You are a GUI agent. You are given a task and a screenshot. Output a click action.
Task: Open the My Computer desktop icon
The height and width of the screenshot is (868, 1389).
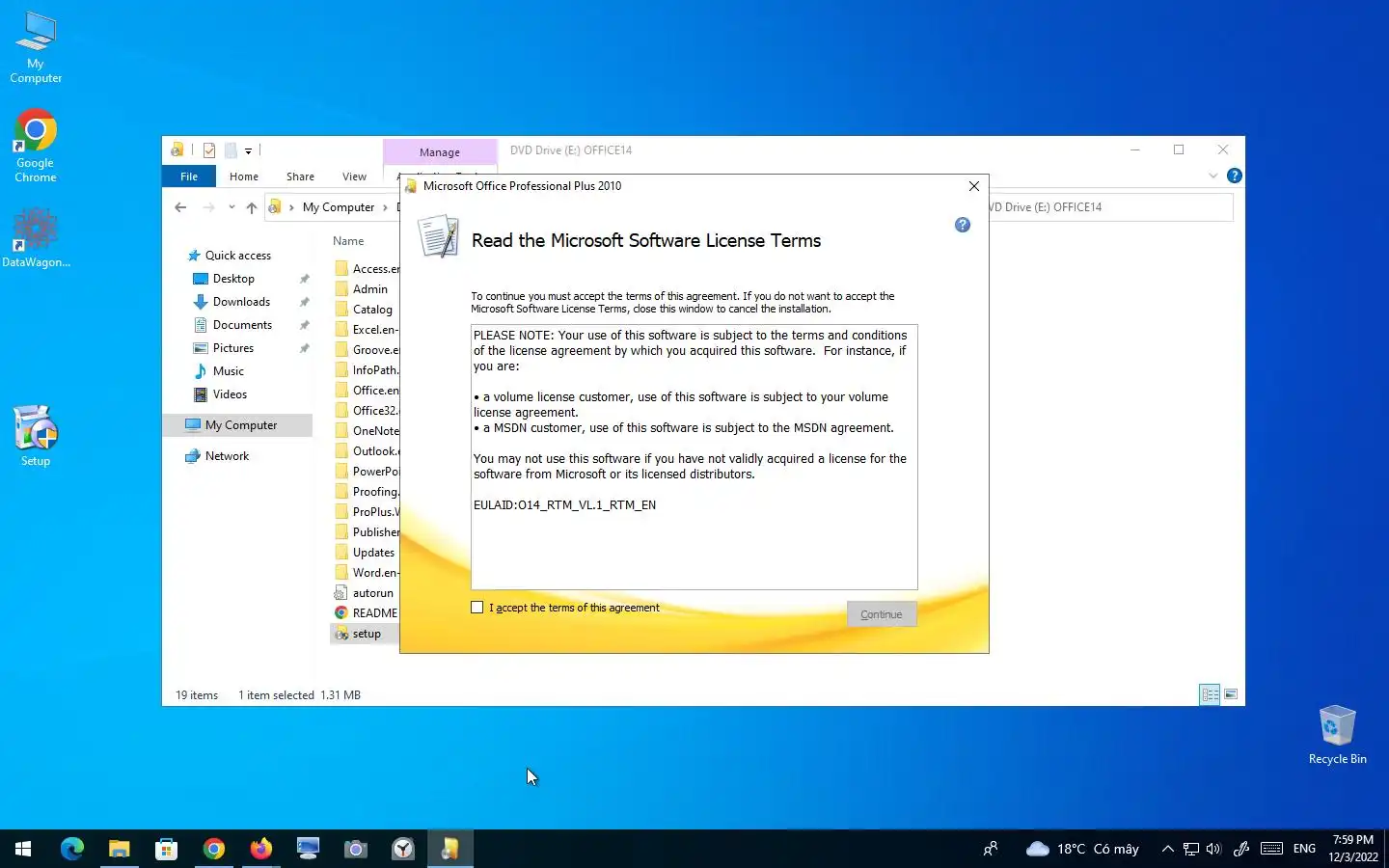click(36, 47)
